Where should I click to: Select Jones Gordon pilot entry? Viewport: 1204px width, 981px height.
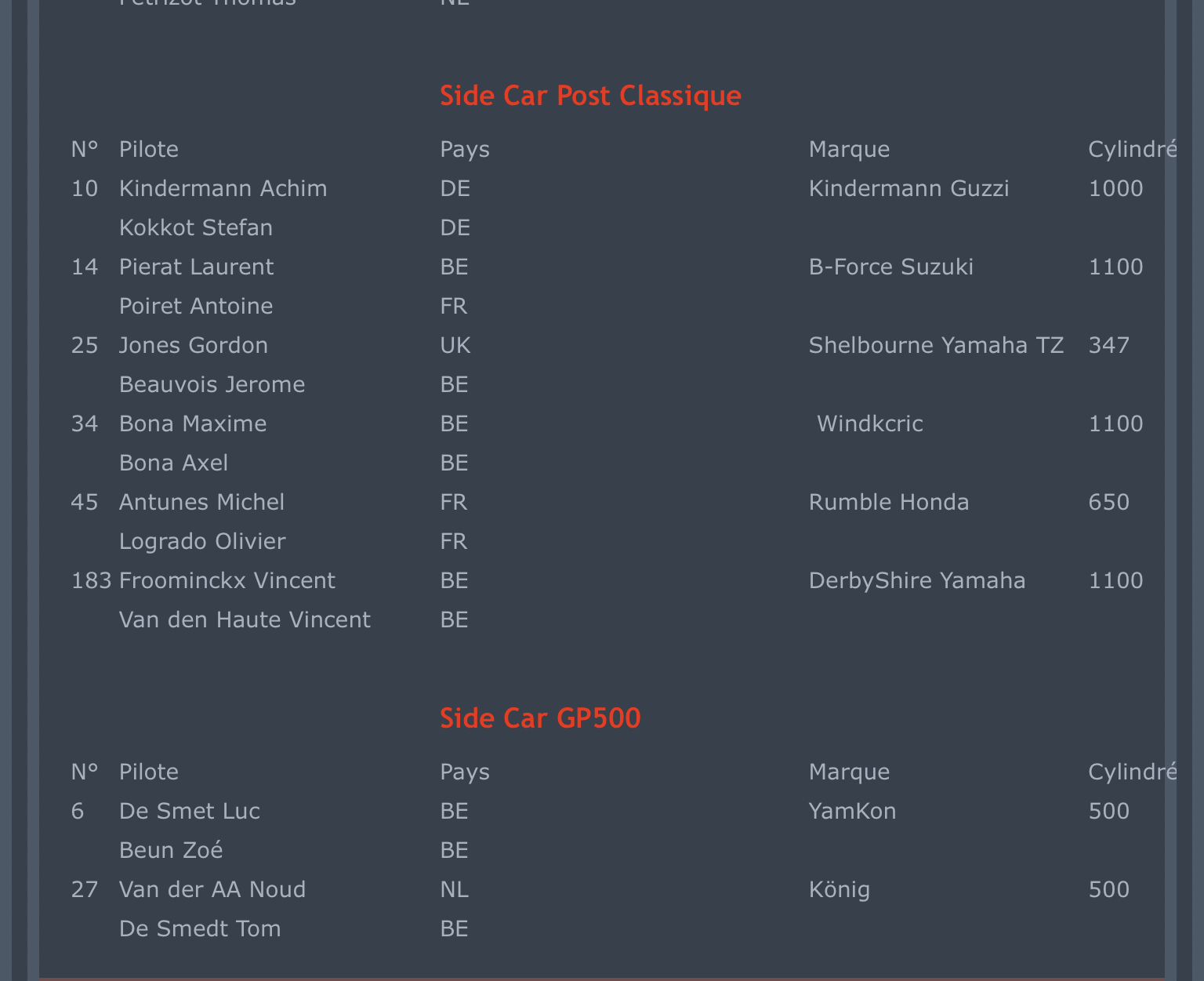tap(194, 346)
